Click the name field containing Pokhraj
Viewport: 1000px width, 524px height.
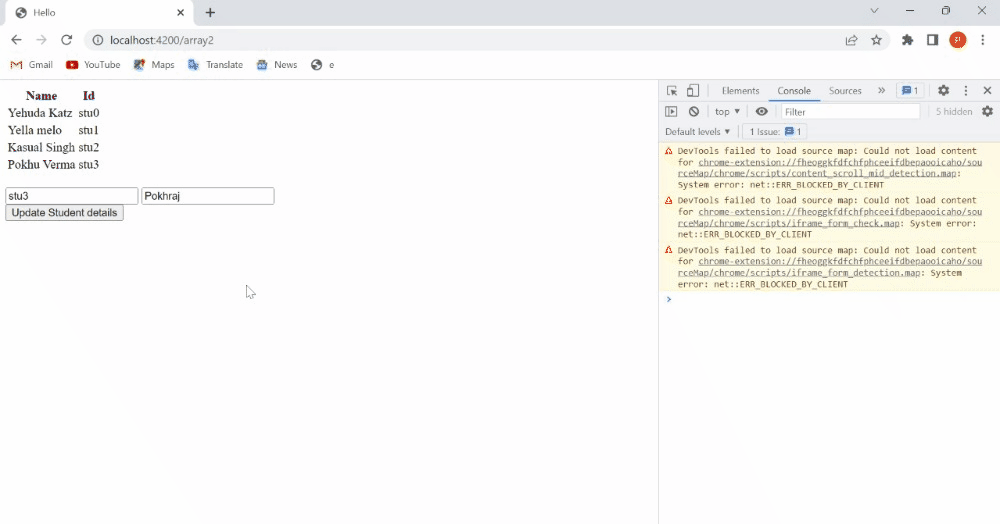(x=208, y=196)
